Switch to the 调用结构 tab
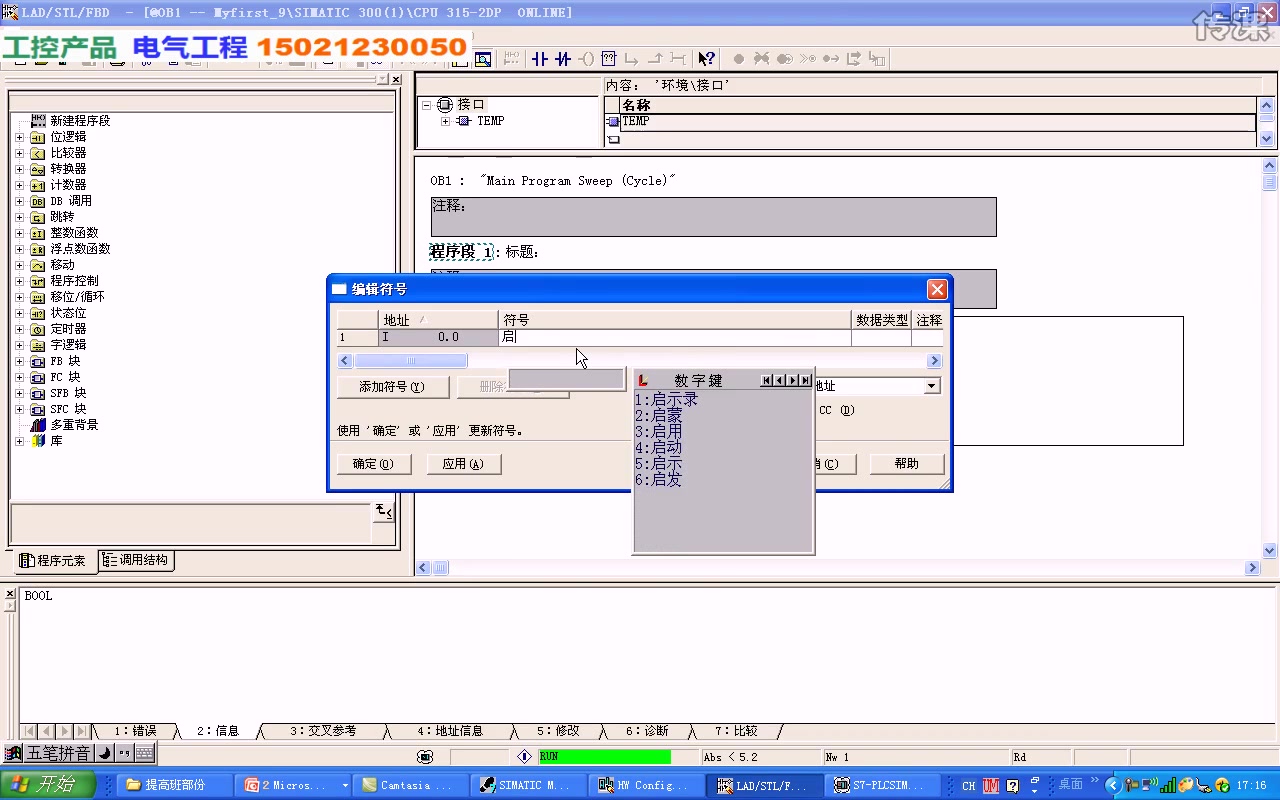Viewport: 1280px width, 800px height. [136, 561]
